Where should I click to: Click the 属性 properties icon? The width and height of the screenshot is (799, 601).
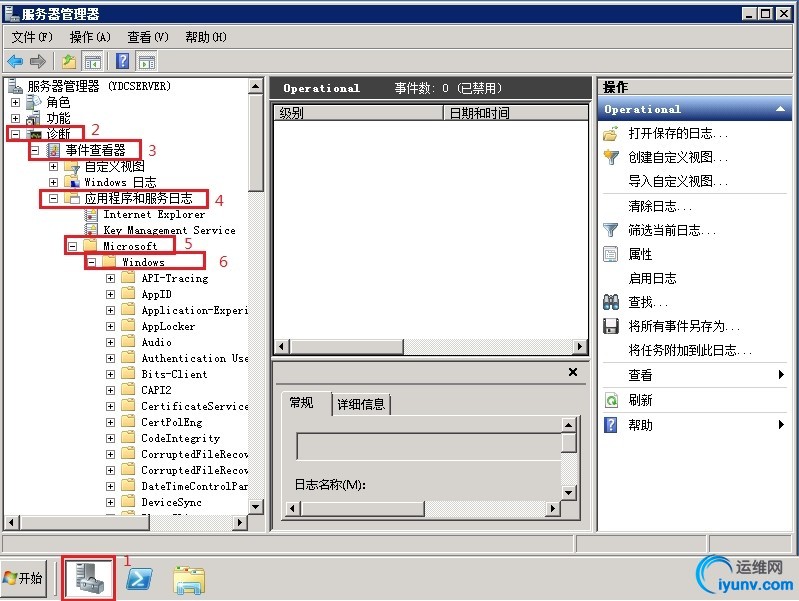pos(610,254)
